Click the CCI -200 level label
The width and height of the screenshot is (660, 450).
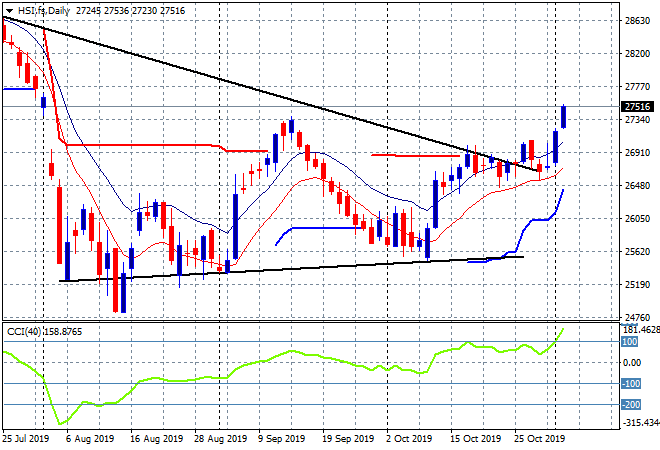[631, 405]
